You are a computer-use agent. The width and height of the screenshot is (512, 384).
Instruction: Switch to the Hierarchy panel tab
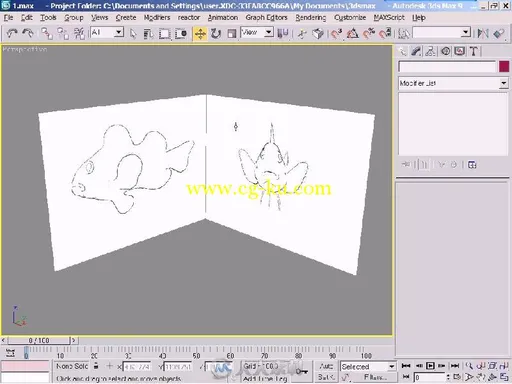pyautogui.click(x=431, y=51)
